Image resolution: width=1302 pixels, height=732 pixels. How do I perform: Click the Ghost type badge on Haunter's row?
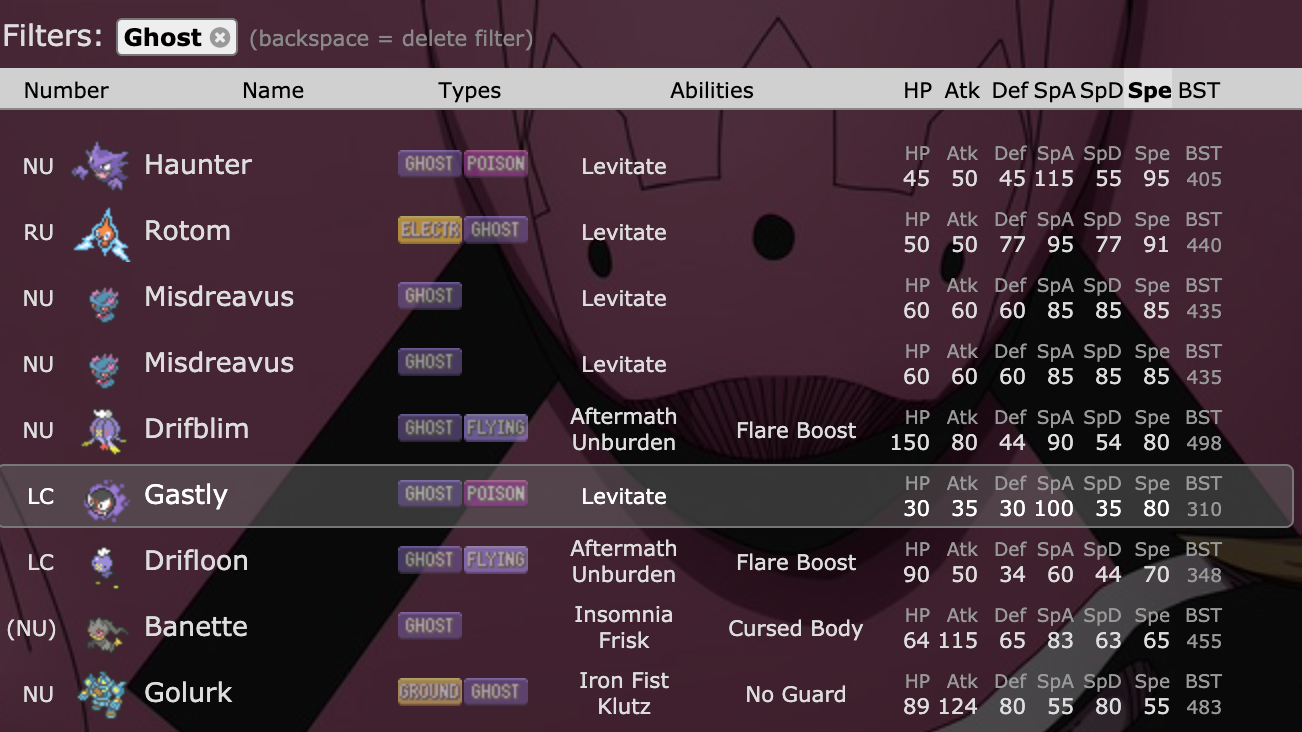[429, 164]
